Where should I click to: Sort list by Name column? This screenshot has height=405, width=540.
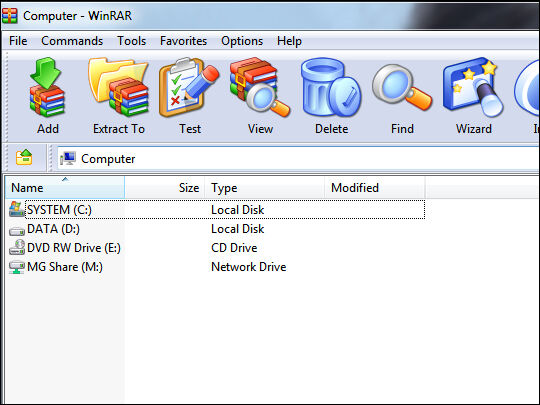(65, 187)
